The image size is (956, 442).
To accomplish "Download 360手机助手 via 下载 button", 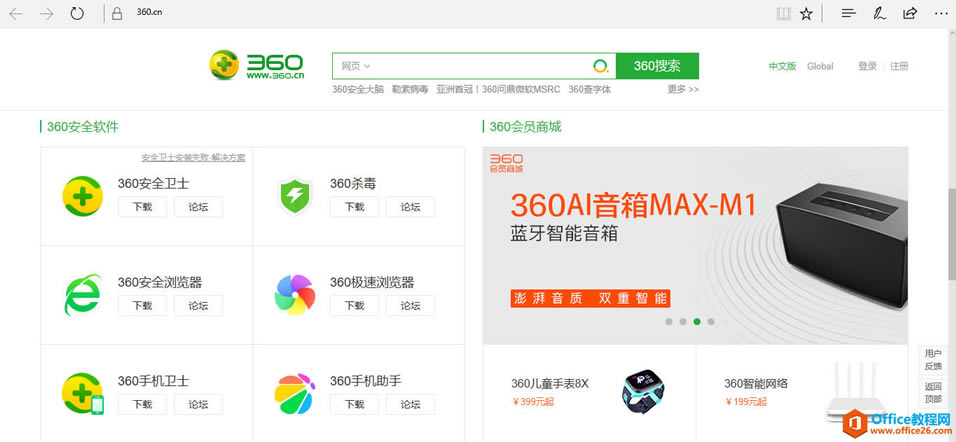I will 354,404.
